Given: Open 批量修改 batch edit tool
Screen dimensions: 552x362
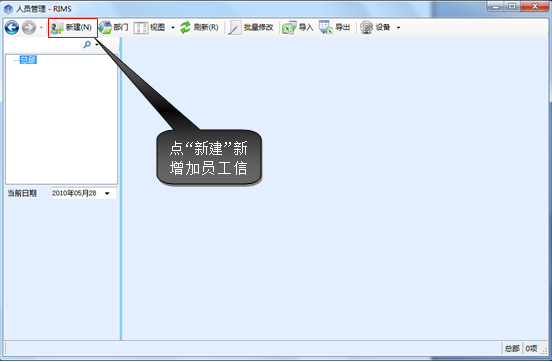Looking at the screenshot, I should pos(251,27).
